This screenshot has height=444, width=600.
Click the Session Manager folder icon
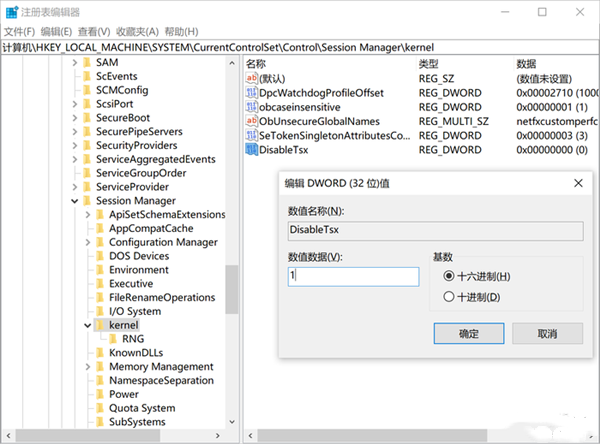88,201
